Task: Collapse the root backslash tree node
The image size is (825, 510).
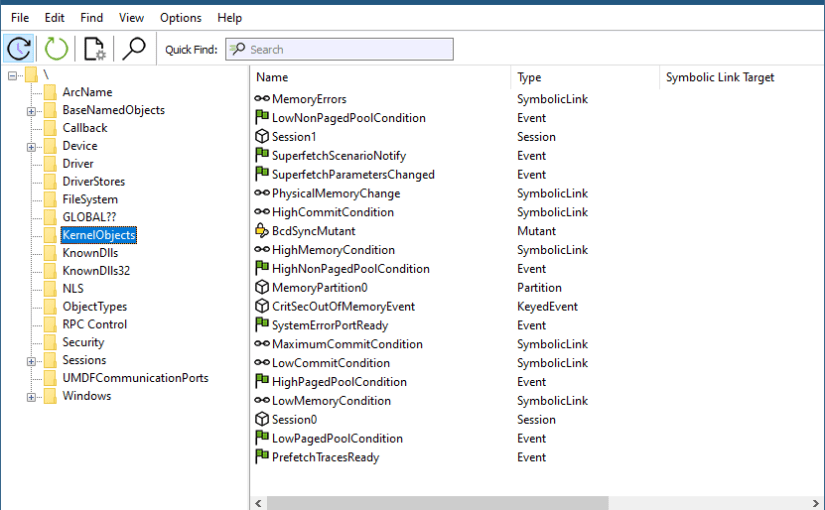Action: point(13,76)
